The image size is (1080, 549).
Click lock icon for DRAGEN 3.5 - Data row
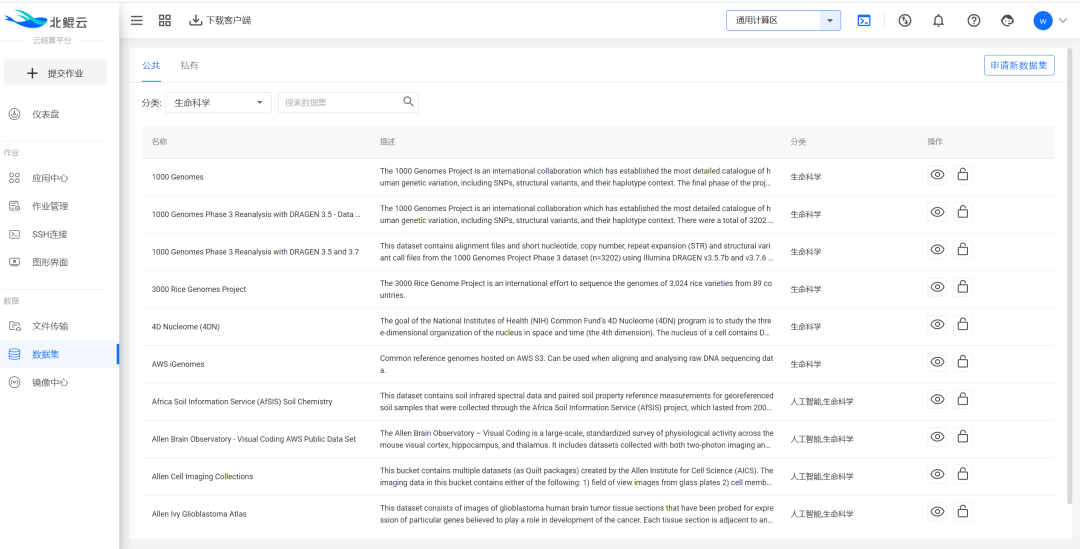click(x=963, y=212)
